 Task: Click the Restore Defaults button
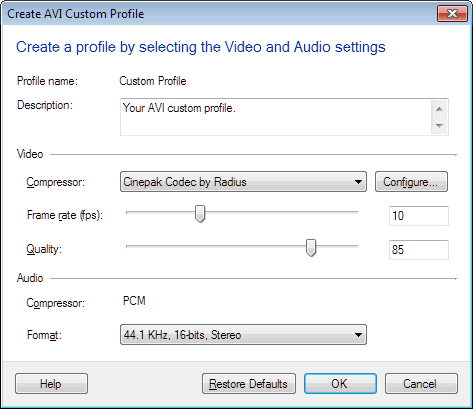(x=249, y=384)
